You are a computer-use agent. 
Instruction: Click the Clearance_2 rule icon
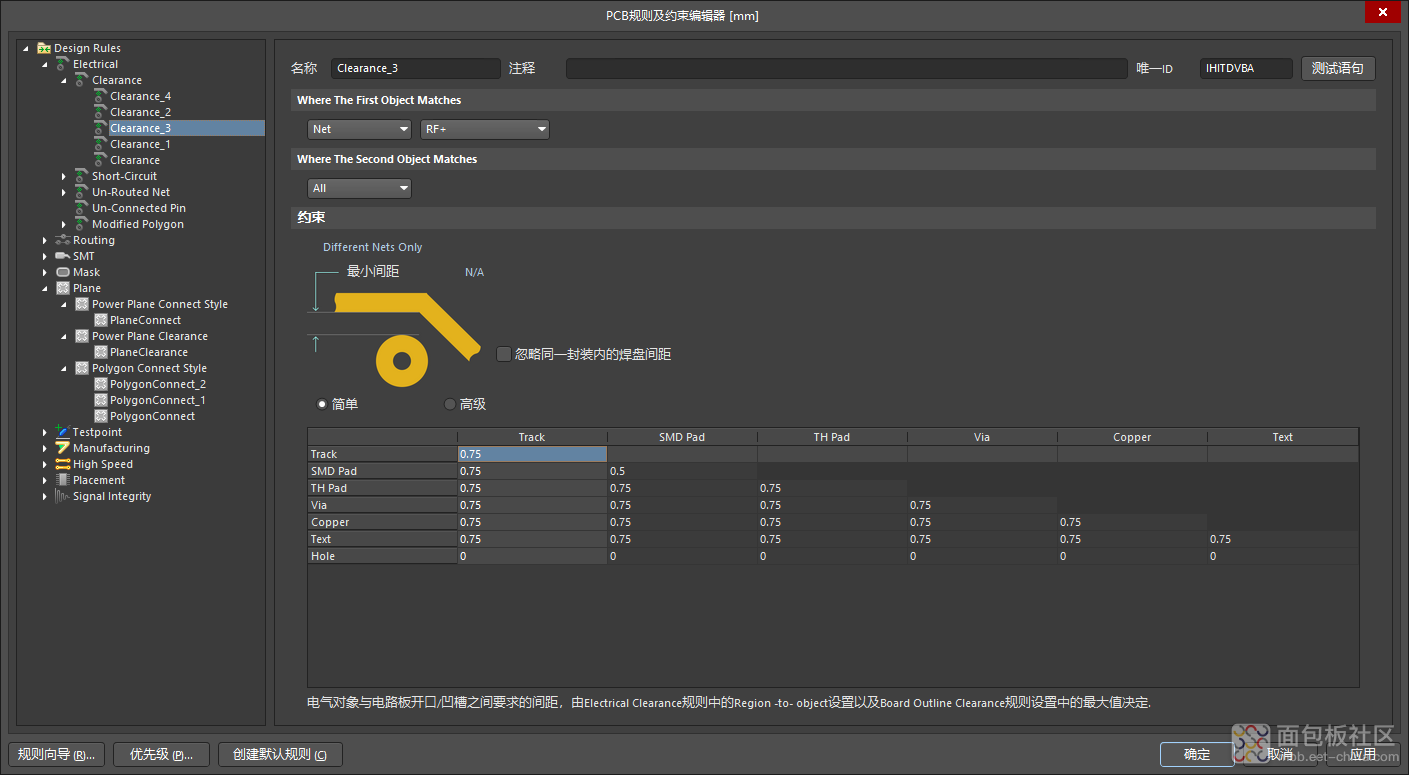tap(100, 112)
